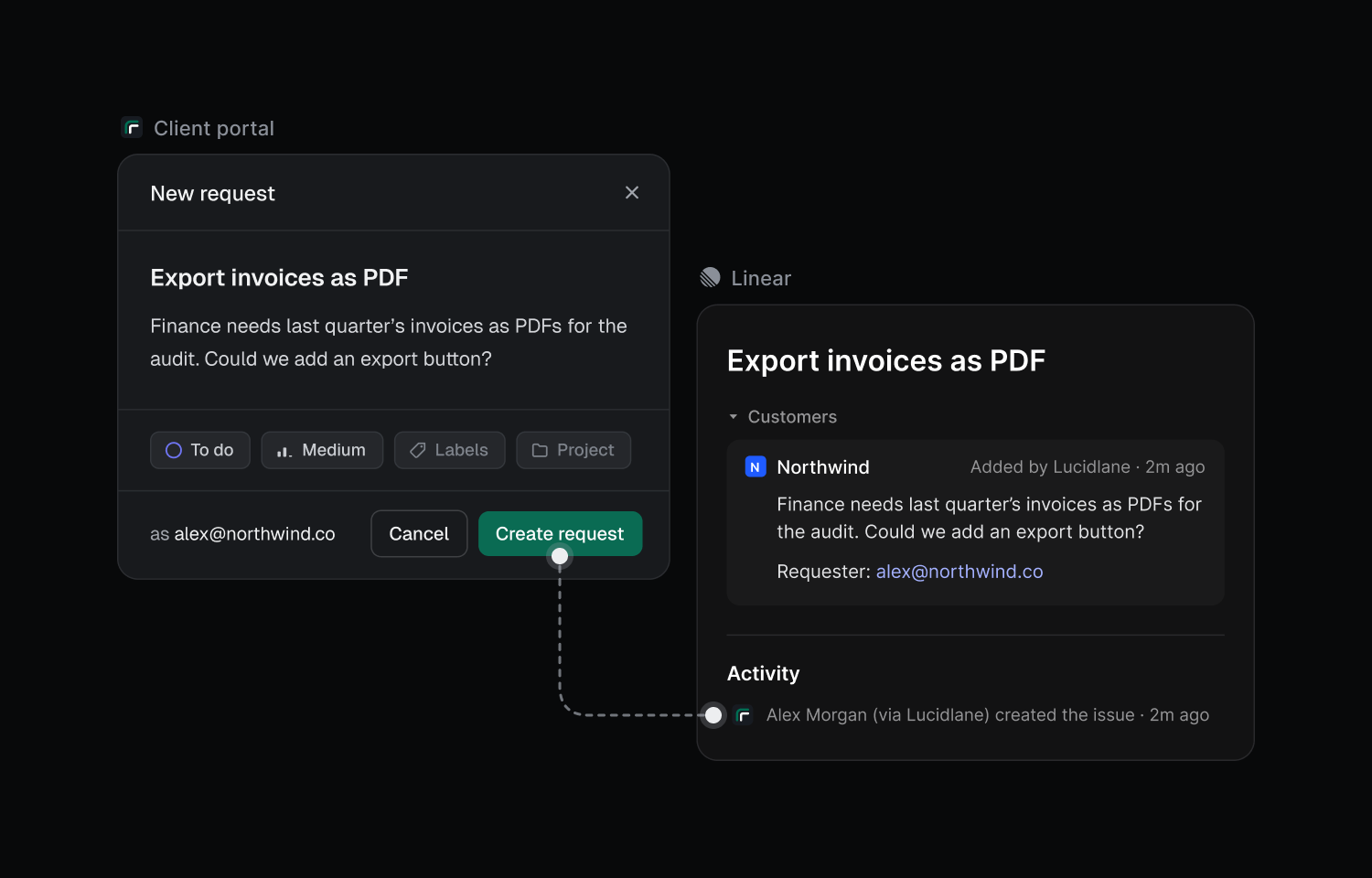Click the 'Linear' label
This screenshot has width=1372, height=878.
(761, 278)
